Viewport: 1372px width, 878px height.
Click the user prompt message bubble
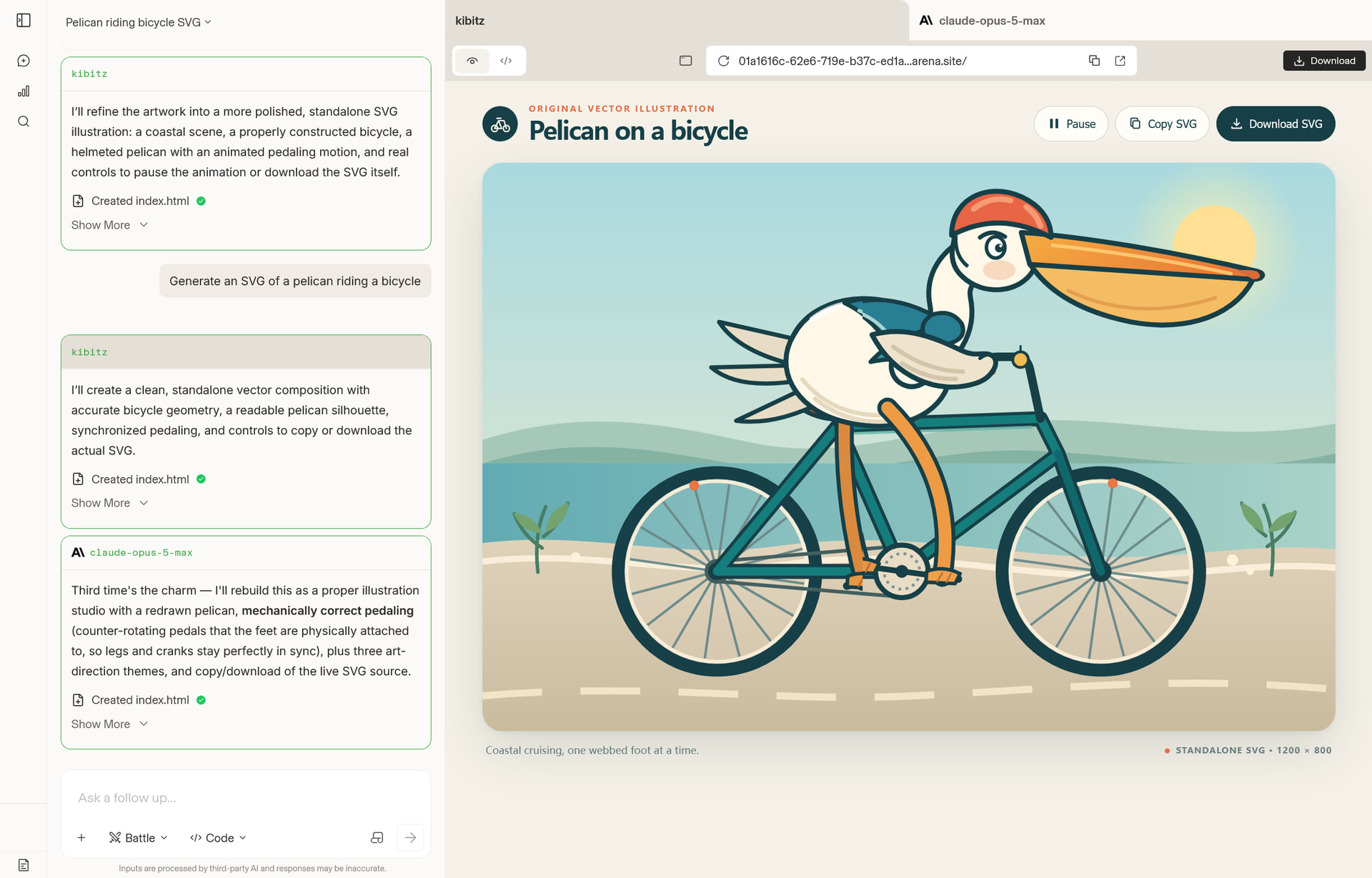[295, 281]
